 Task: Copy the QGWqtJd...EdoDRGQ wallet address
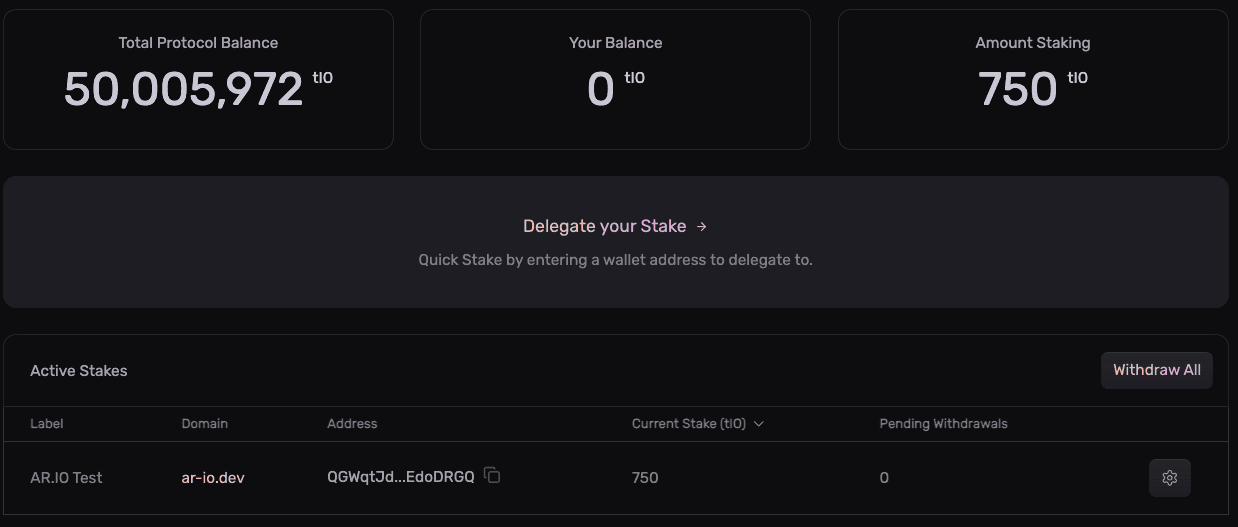(492, 476)
